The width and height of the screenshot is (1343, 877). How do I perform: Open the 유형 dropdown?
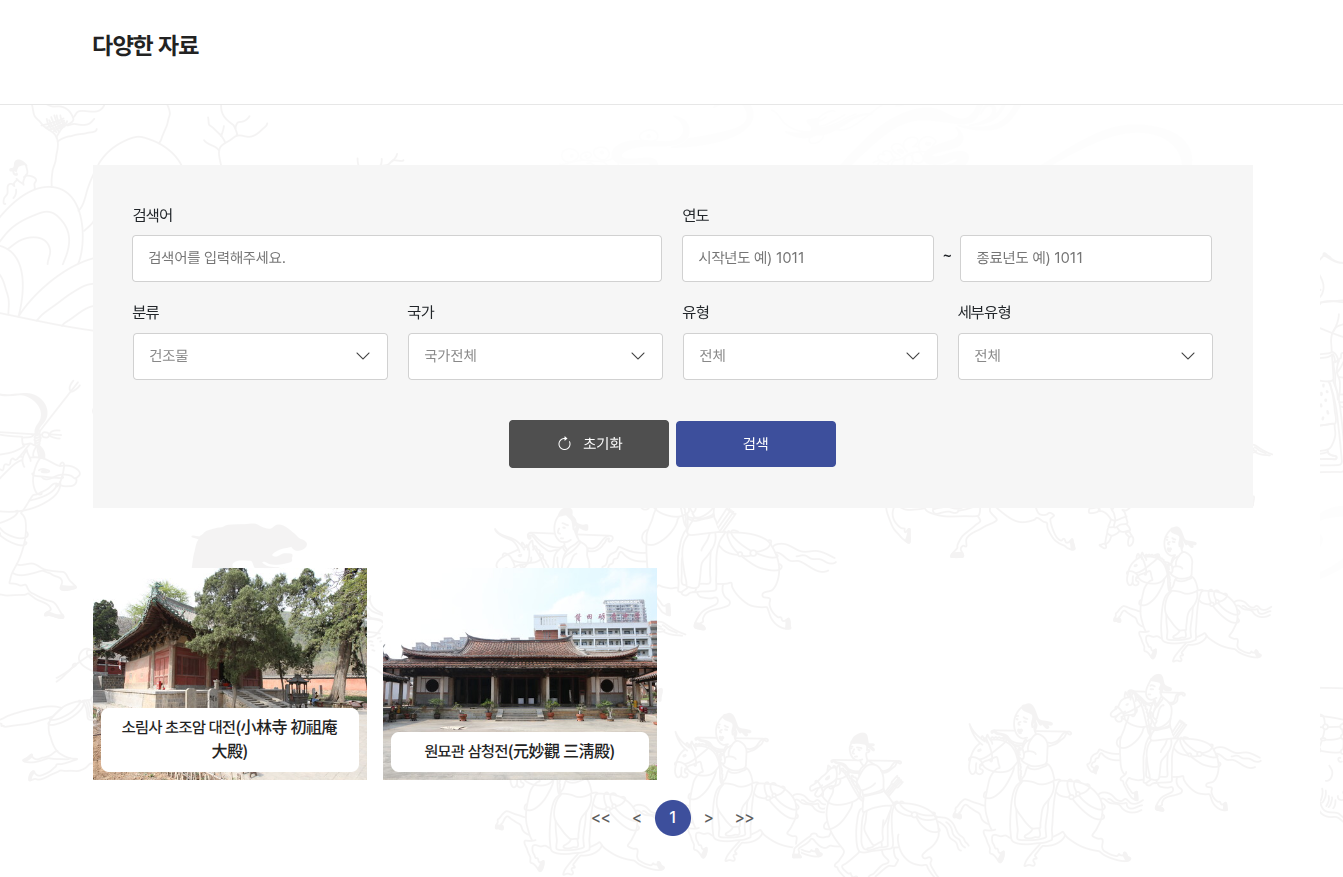810,356
